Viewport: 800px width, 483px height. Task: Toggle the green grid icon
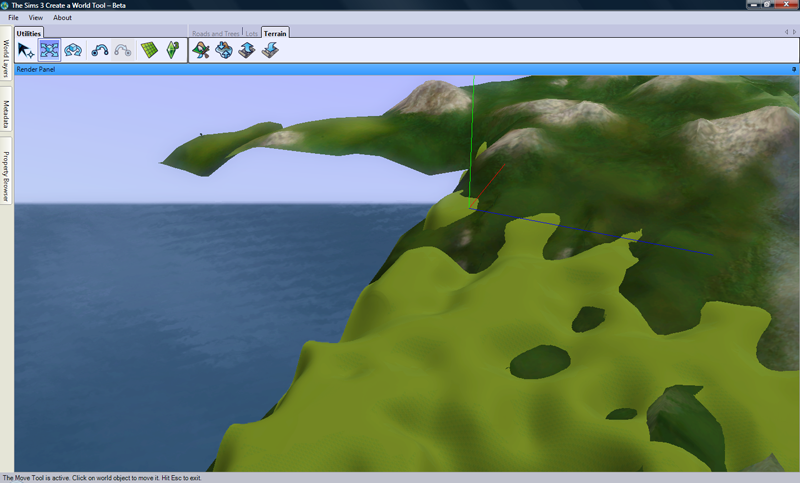[149, 50]
